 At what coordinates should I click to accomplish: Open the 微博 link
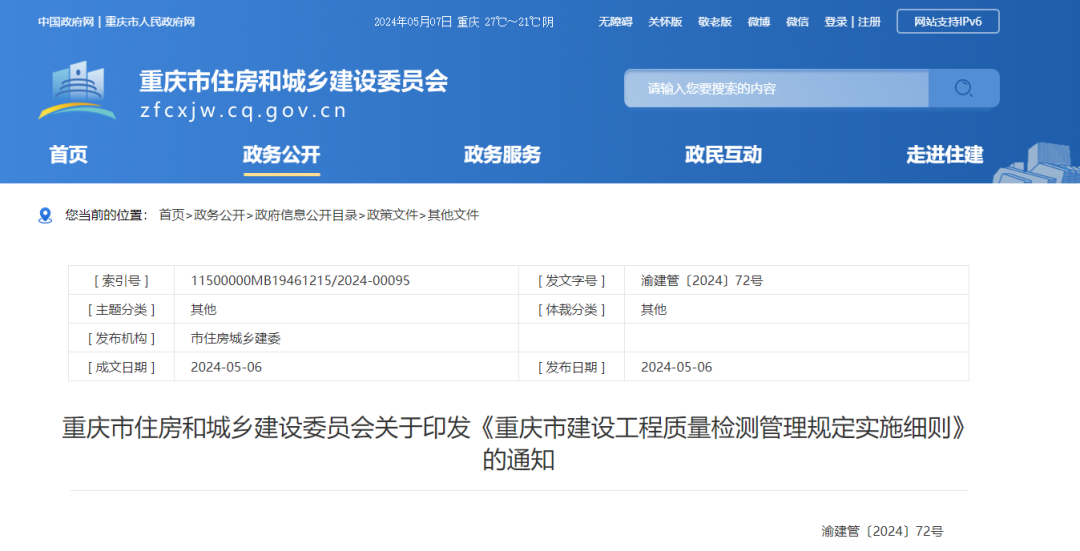pyautogui.click(x=759, y=22)
